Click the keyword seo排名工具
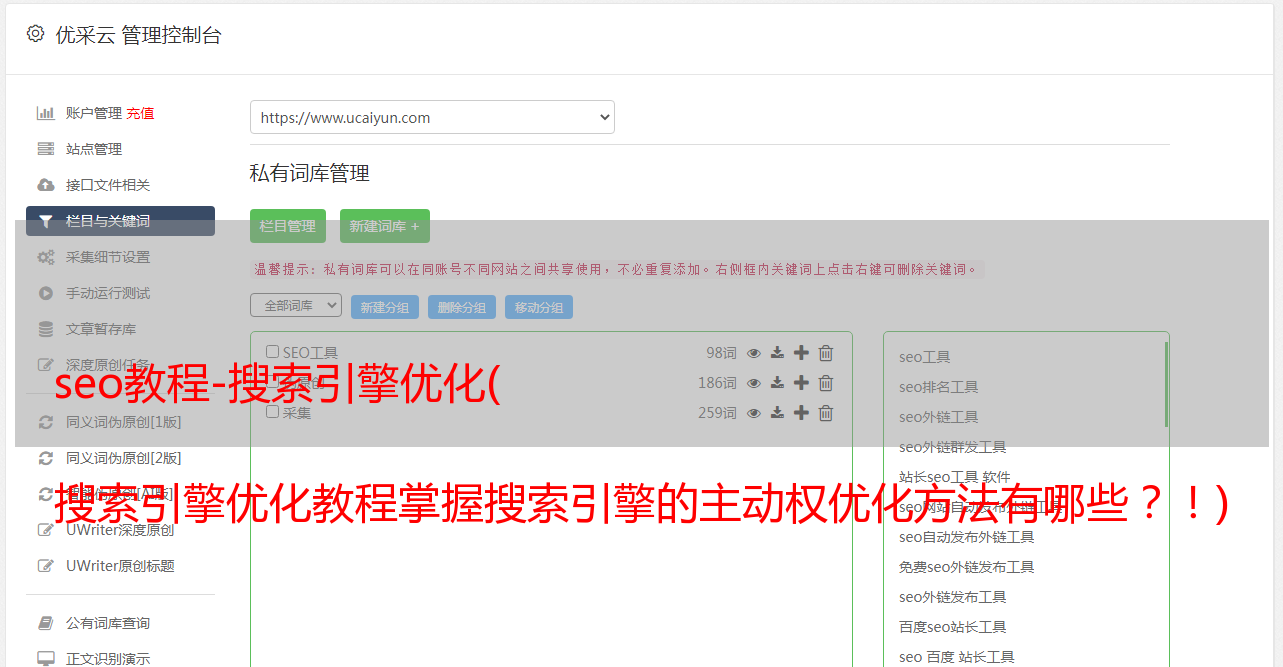The width and height of the screenshot is (1283, 667). tap(938, 387)
